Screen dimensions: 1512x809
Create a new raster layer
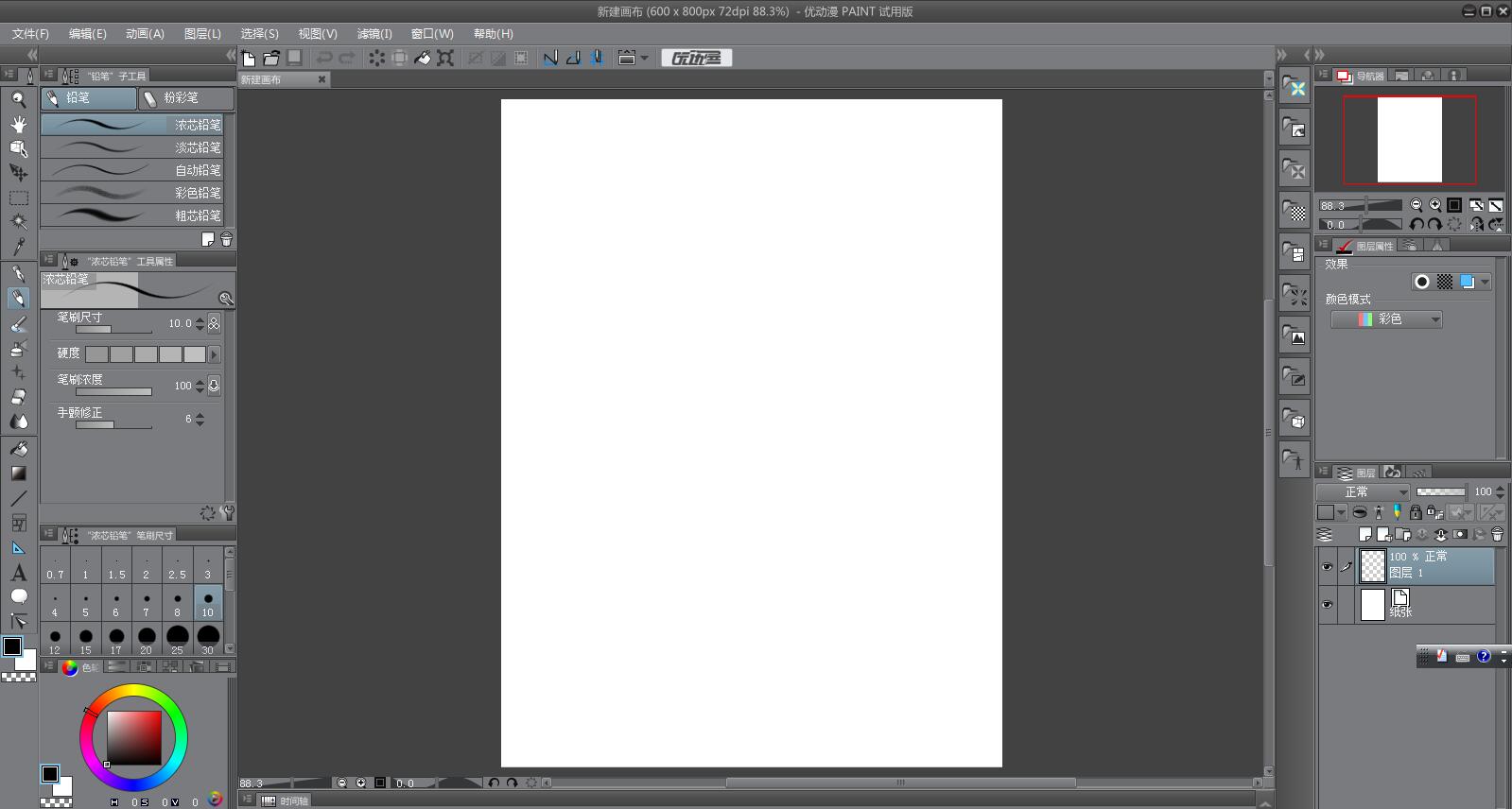pyautogui.click(x=1364, y=534)
